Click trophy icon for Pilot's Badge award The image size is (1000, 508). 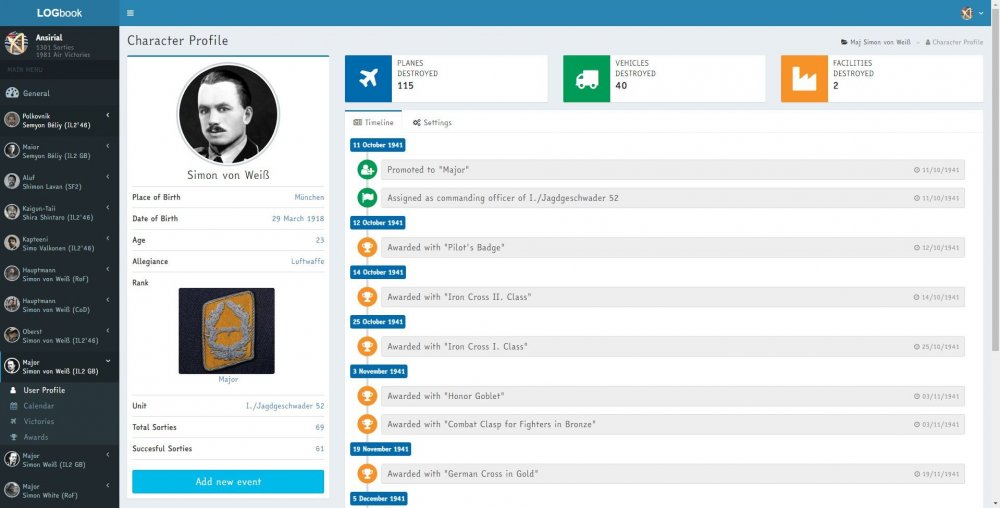pos(367,247)
